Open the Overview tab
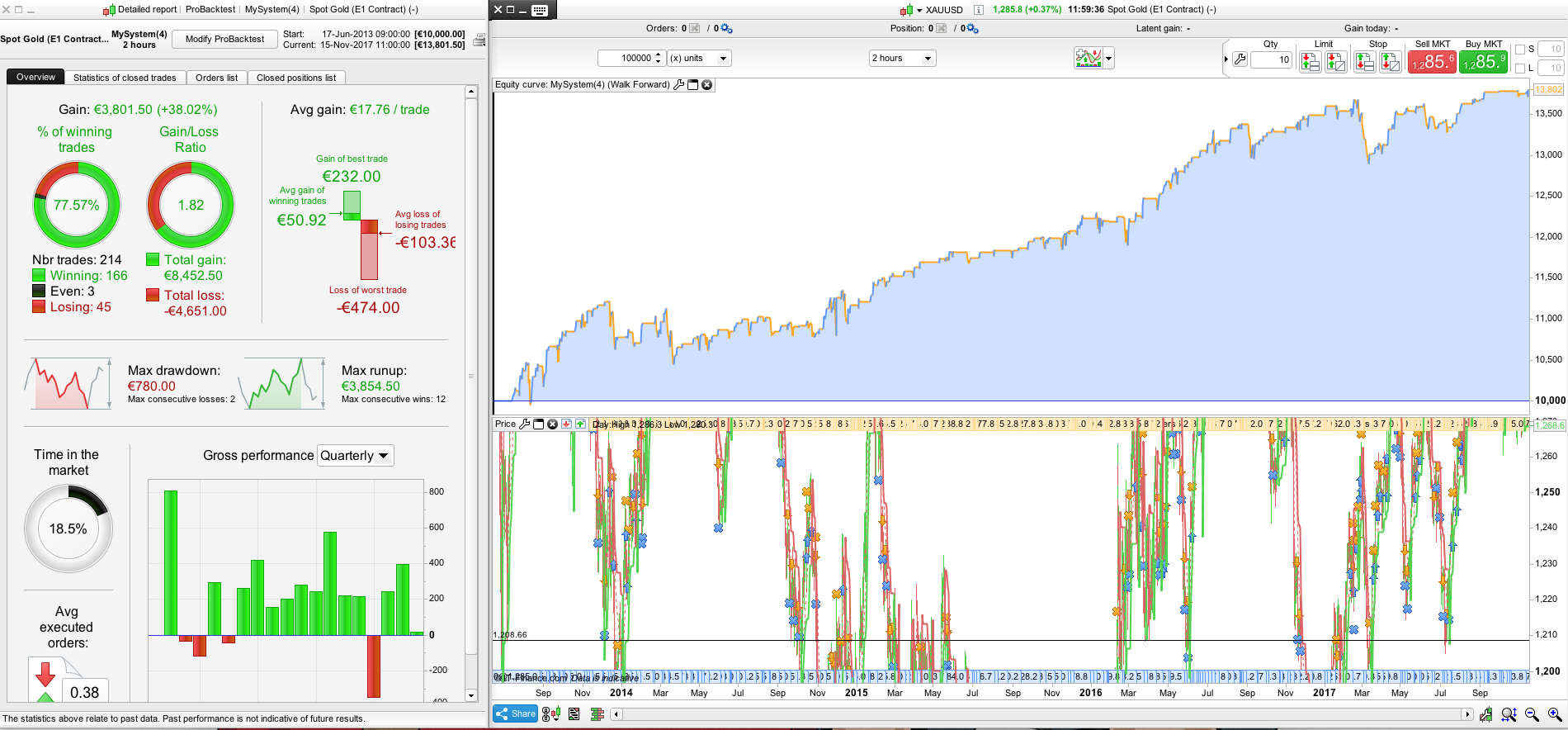Viewport: 1568px width, 730px height. (x=35, y=77)
